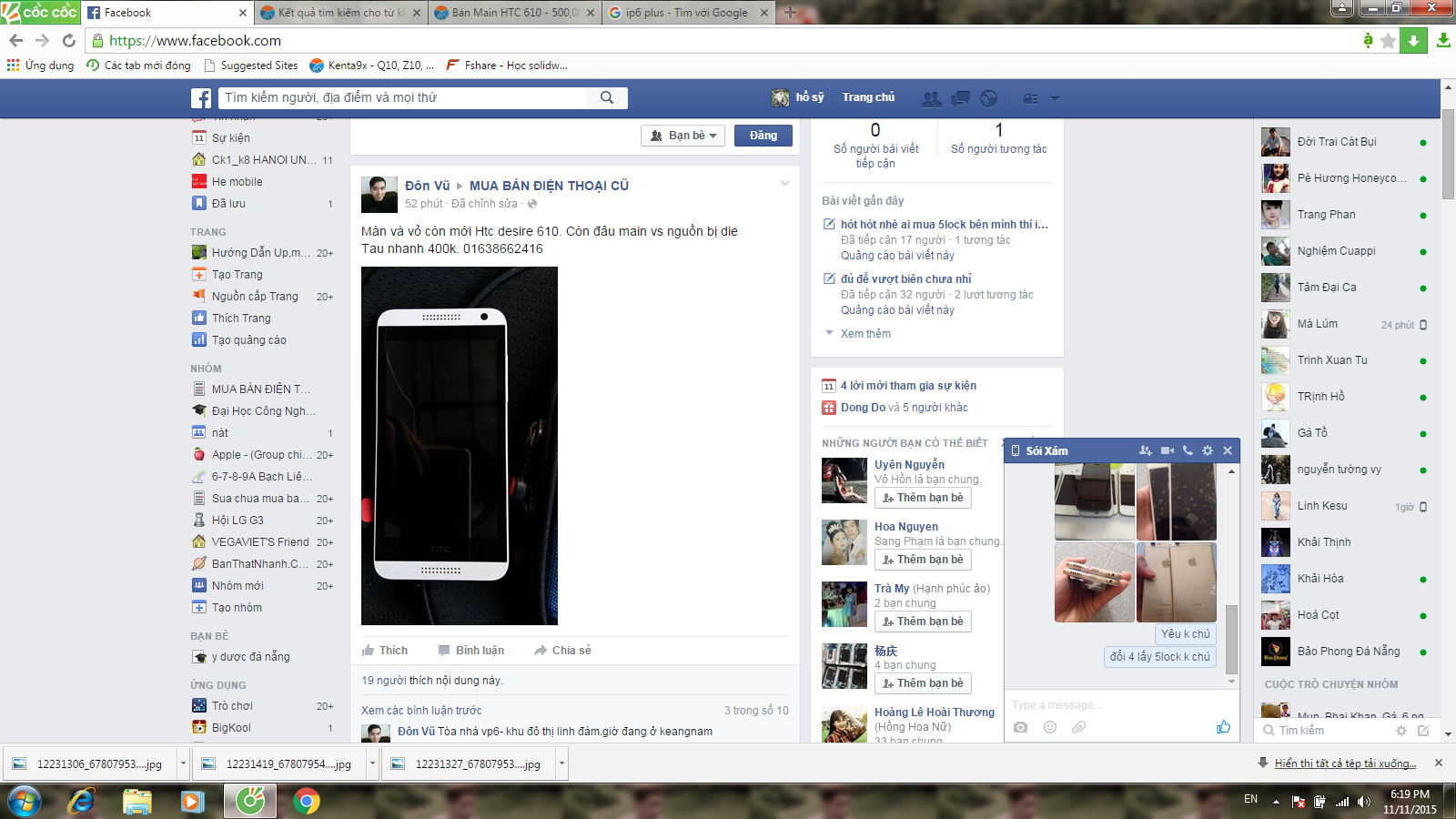Open emoji picker in chat window
Image resolution: width=1456 pixels, height=819 pixels.
pos(1050,727)
